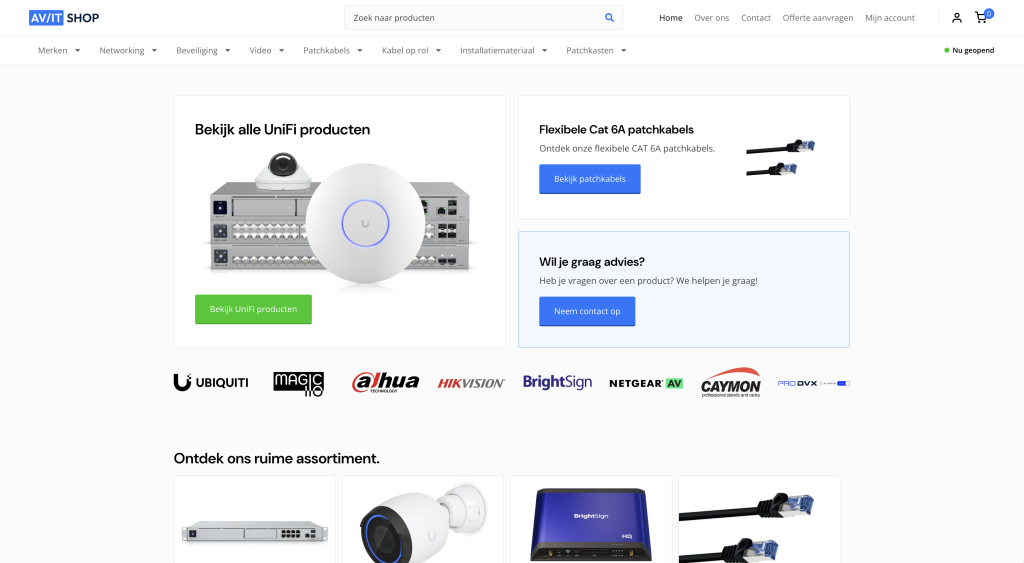Expand the Patchkabels dropdown menu
This screenshot has height=563, width=1024.
pyautogui.click(x=332, y=50)
